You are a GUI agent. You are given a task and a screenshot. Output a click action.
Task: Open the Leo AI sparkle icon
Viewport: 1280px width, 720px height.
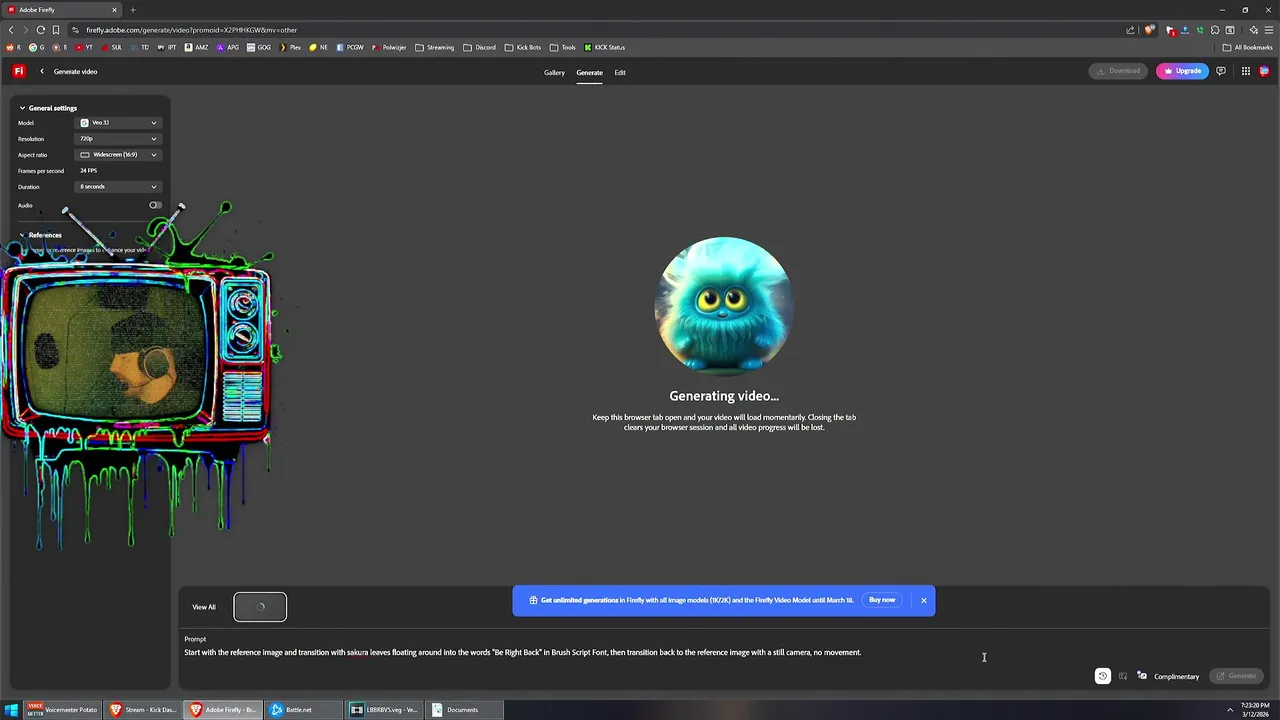[x=1253, y=30]
